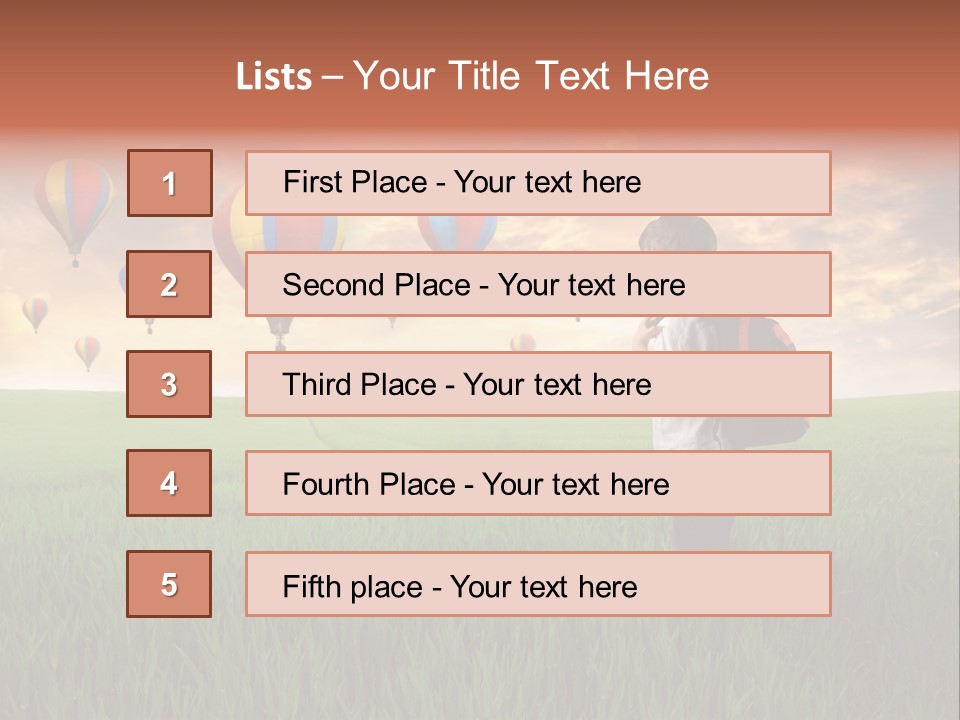This screenshot has width=960, height=720.
Task: Click the Fifth place text bar
Action: coord(538,584)
